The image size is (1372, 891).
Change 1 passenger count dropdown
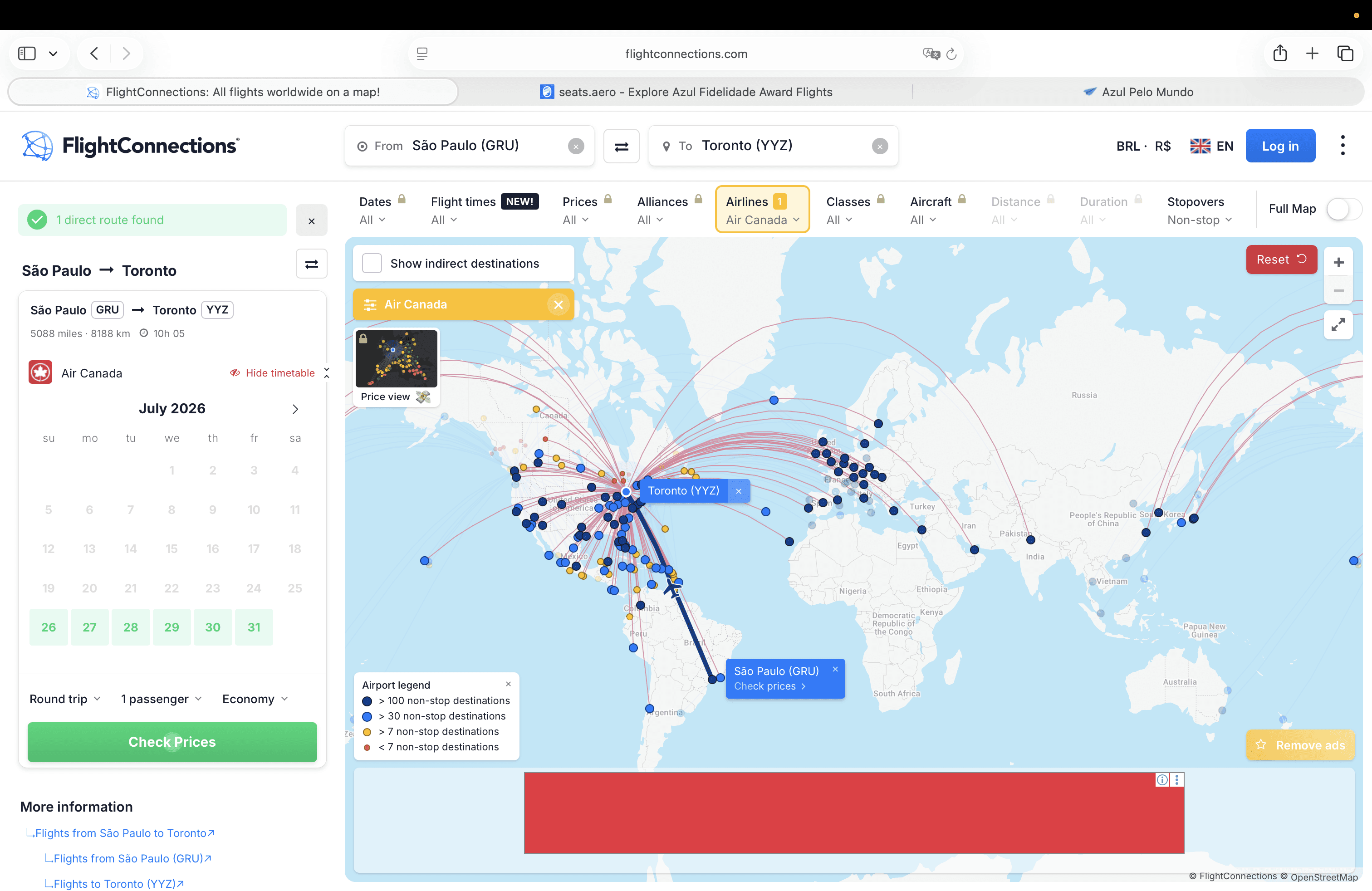point(162,699)
